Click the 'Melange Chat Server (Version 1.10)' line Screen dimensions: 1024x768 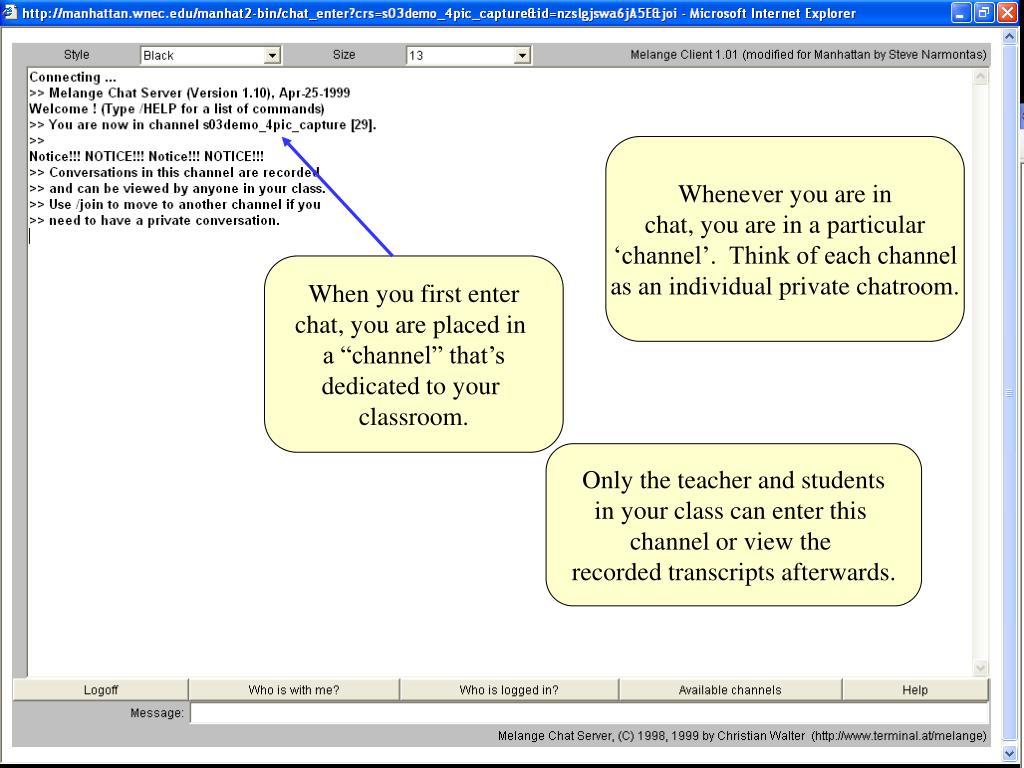(189, 93)
